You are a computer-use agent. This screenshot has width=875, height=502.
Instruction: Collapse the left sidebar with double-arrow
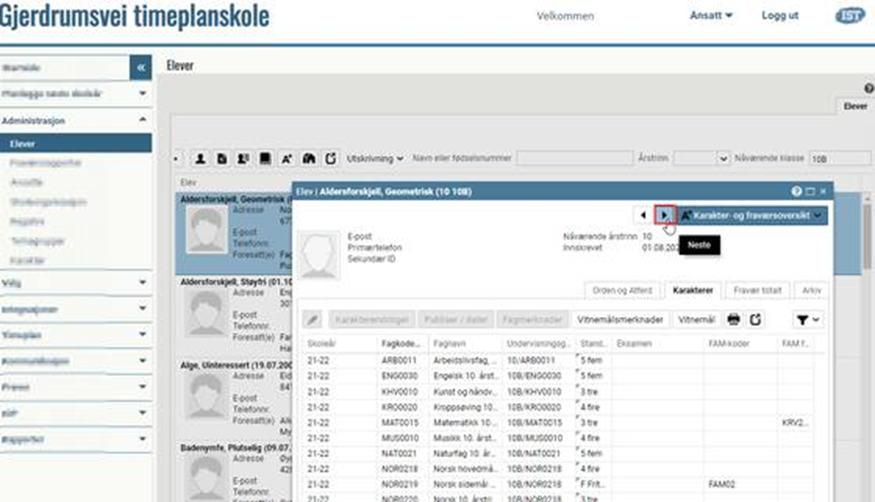click(x=141, y=67)
